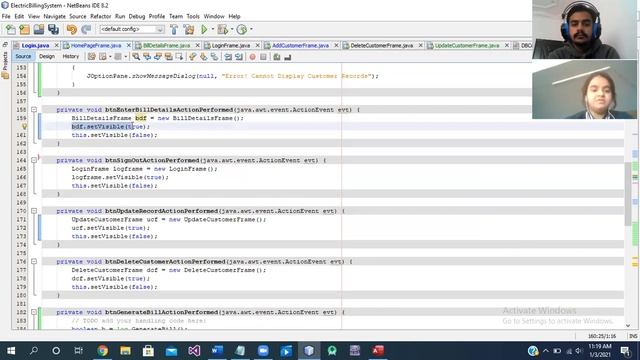Click the cursor position field in status bar

pyautogui.click(x=602, y=336)
